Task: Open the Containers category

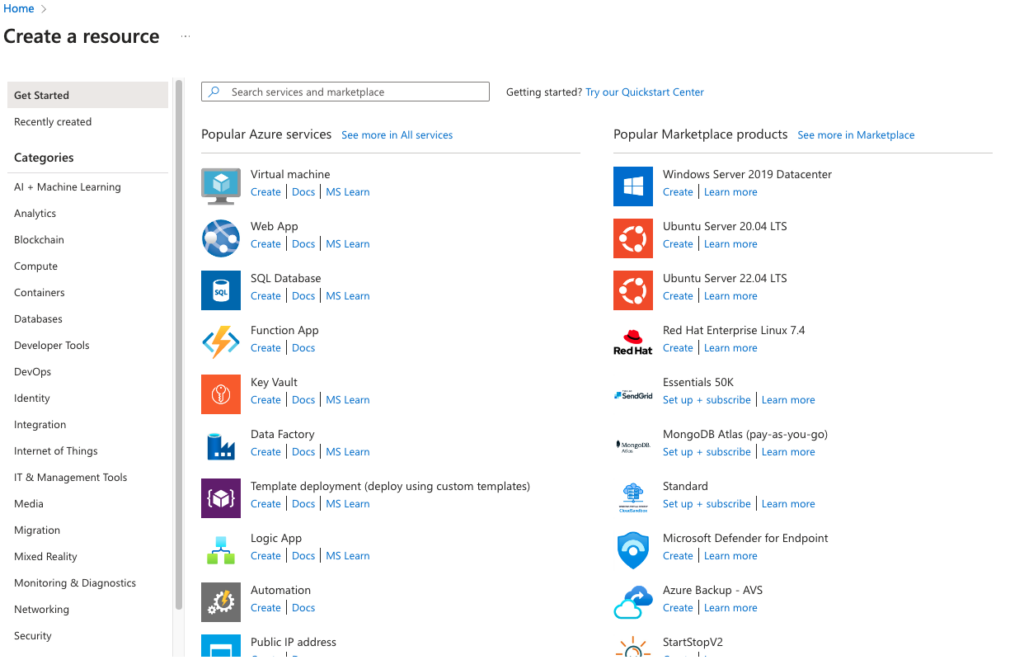Action: tap(39, 292)
